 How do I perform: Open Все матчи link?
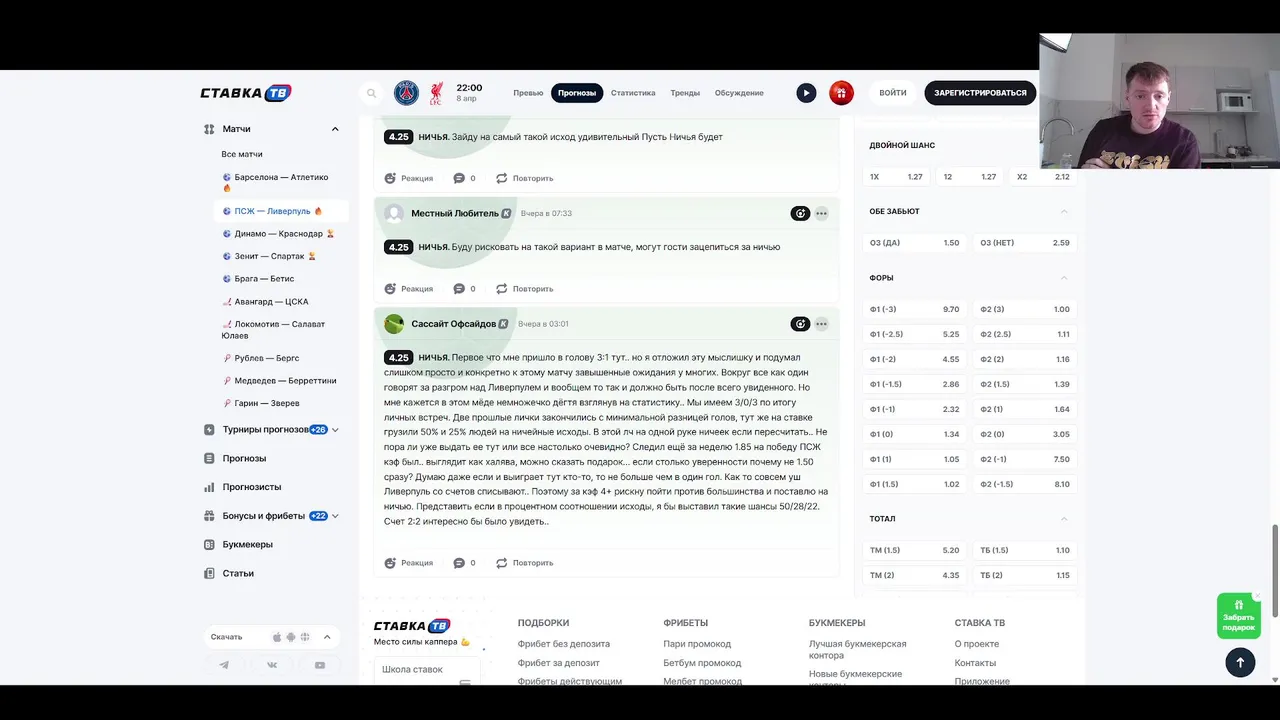(242, 154)
